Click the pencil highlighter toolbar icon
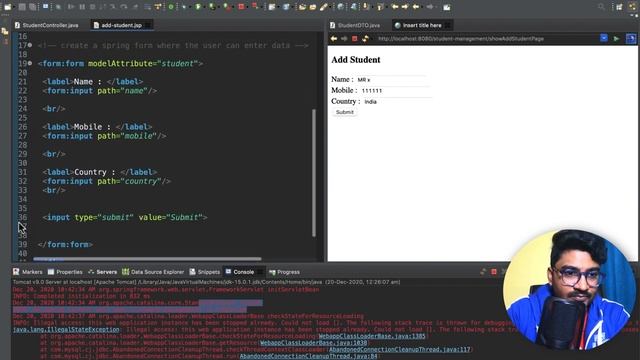 point(324,7)
